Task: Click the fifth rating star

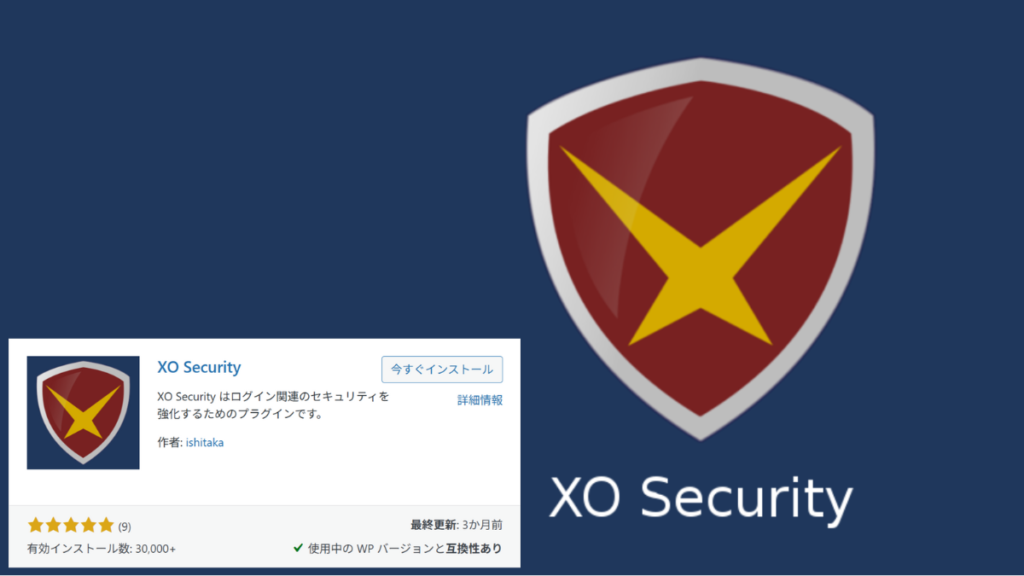Action: tap(106, 525)
